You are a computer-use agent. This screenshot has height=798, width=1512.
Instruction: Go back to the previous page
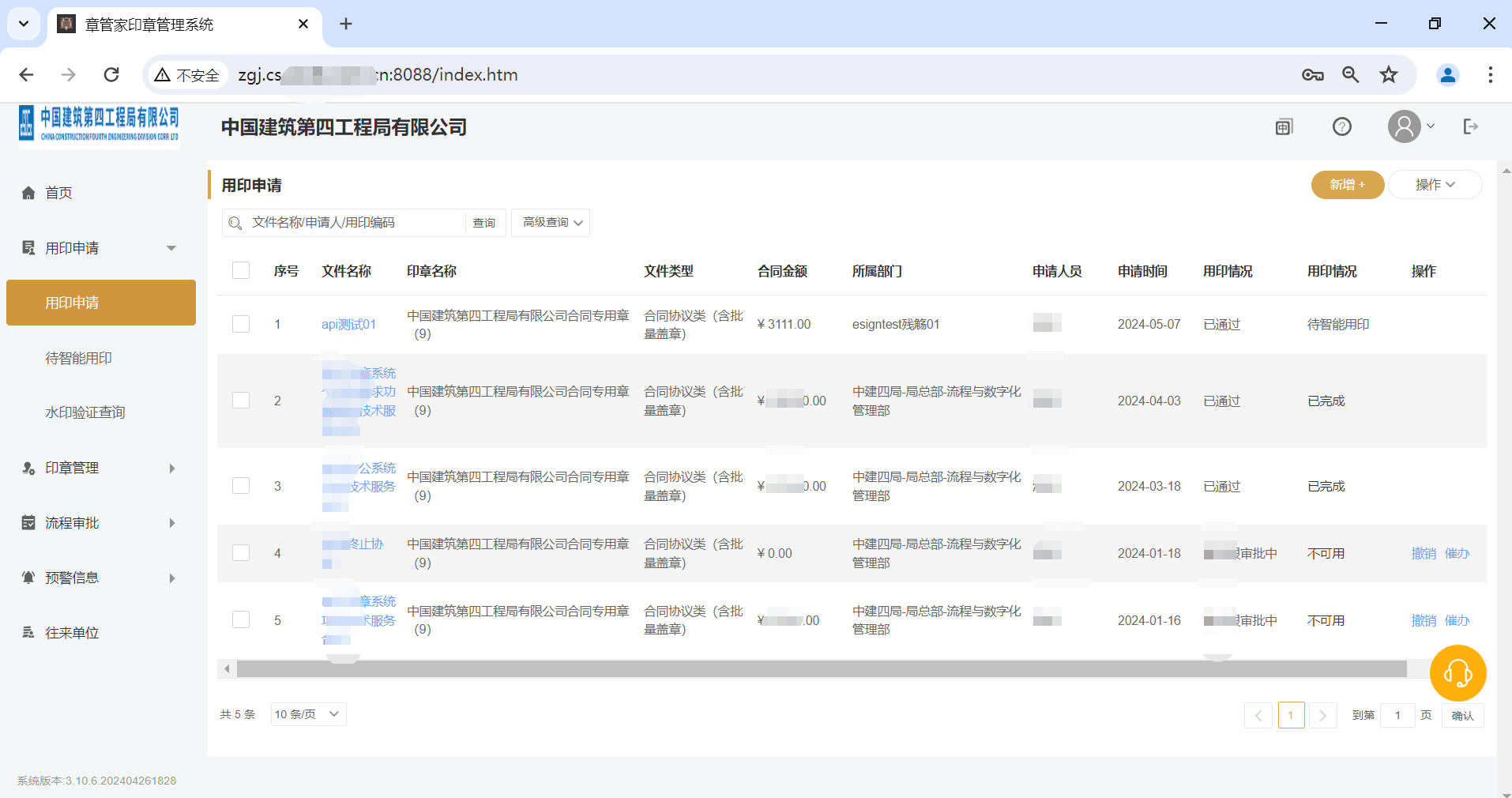[27, 75]
